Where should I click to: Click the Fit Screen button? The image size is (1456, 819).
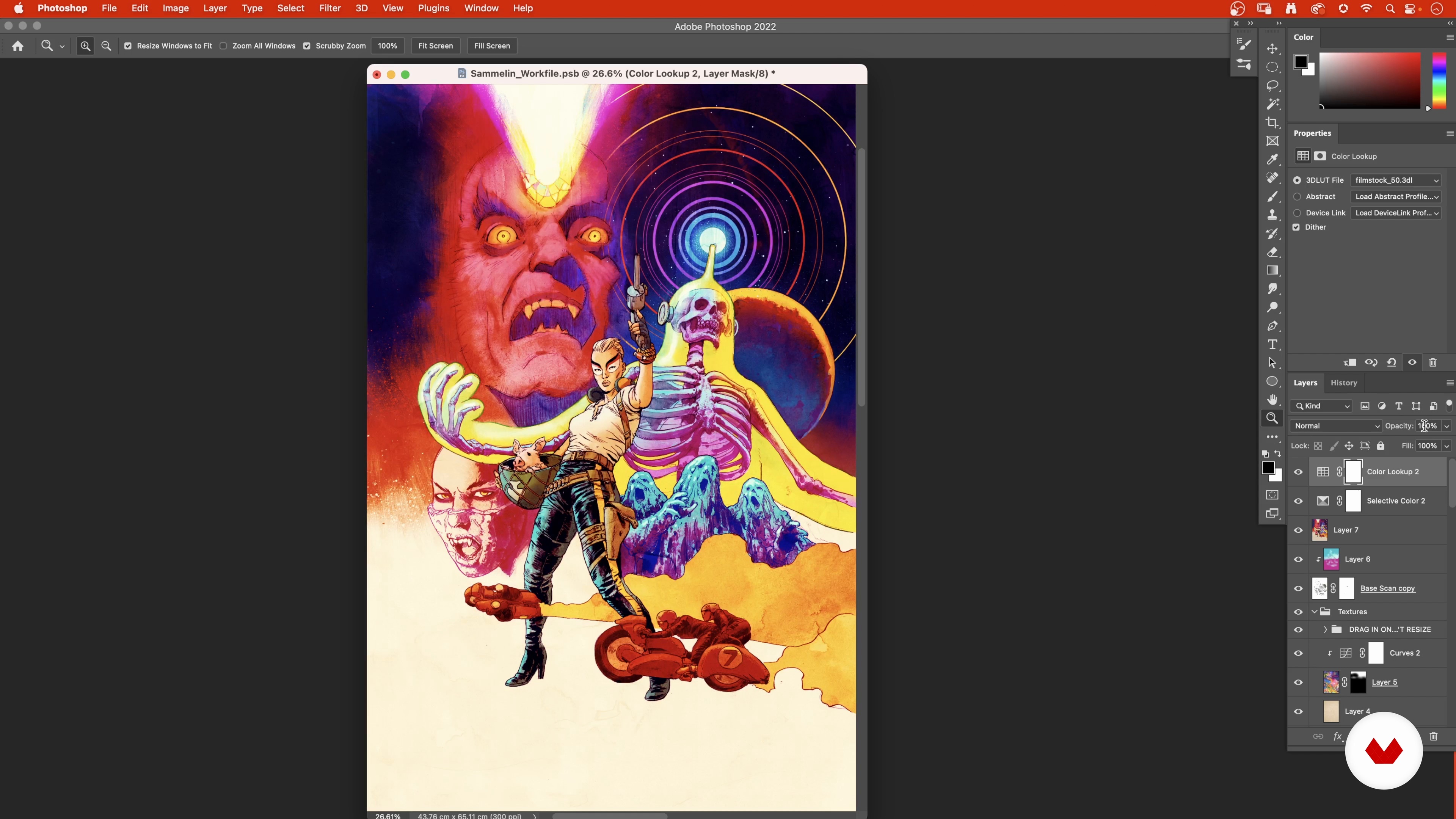point(435,46)
